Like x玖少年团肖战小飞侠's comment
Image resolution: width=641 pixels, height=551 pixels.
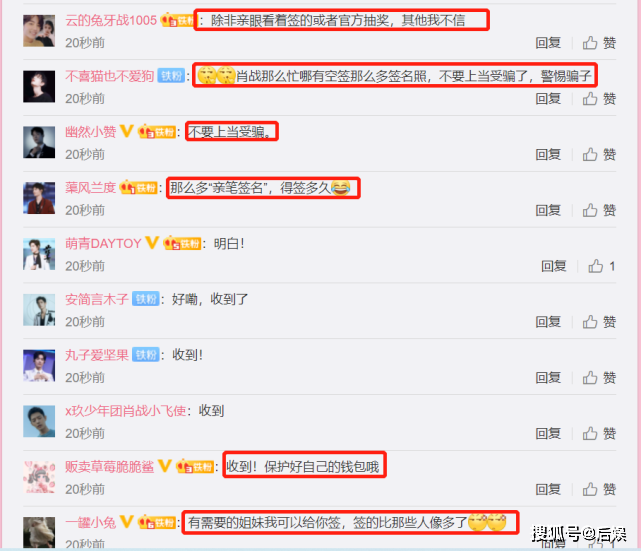pos(599,433)
